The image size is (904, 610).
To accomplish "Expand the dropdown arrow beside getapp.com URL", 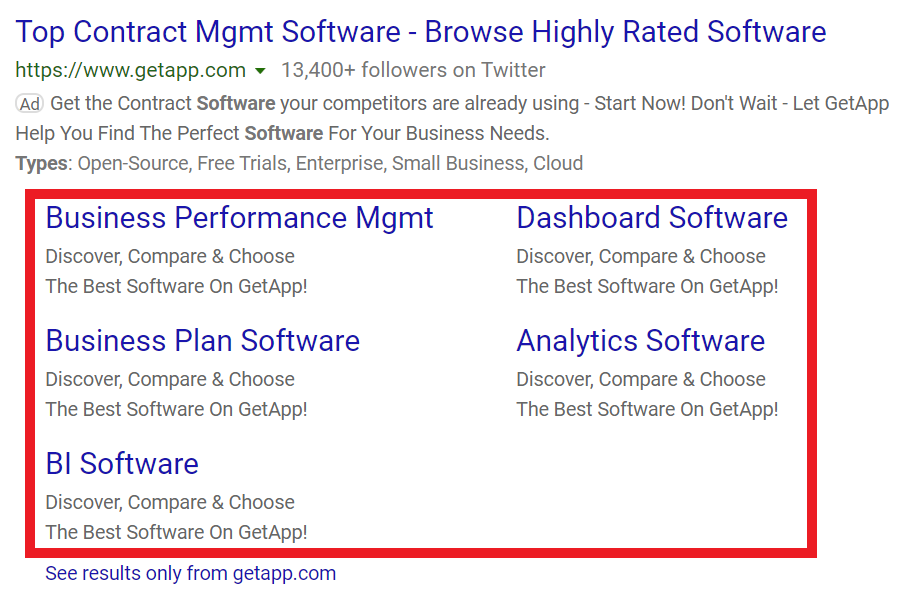I will tap(260, 71).
